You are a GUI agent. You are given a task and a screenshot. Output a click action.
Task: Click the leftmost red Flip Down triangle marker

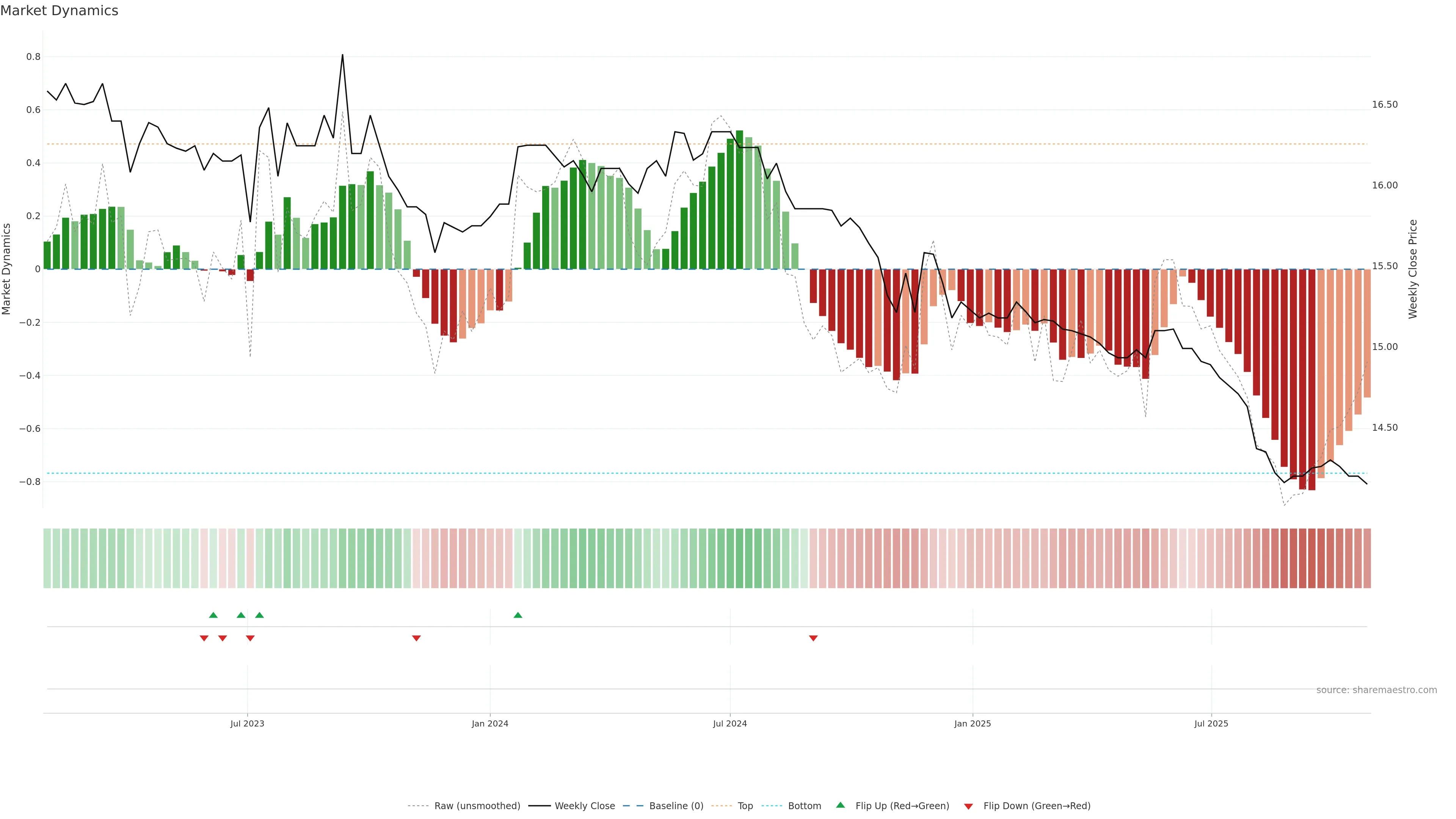(x=204, y=638)
